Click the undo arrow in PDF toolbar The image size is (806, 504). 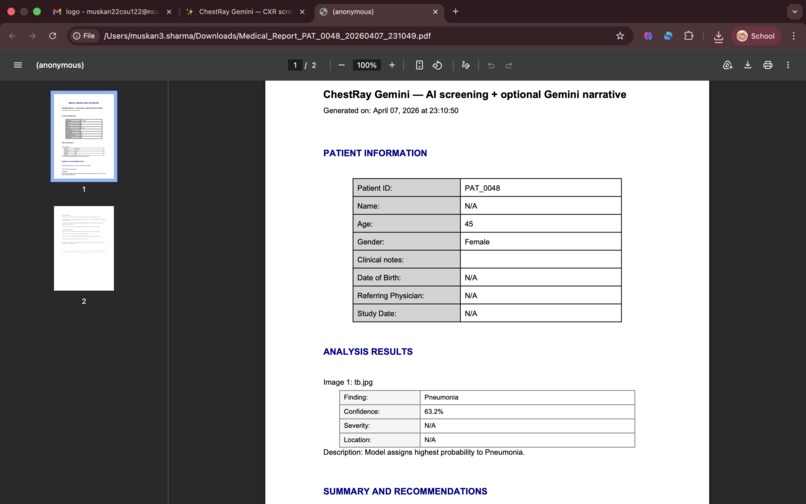point(491,65)
